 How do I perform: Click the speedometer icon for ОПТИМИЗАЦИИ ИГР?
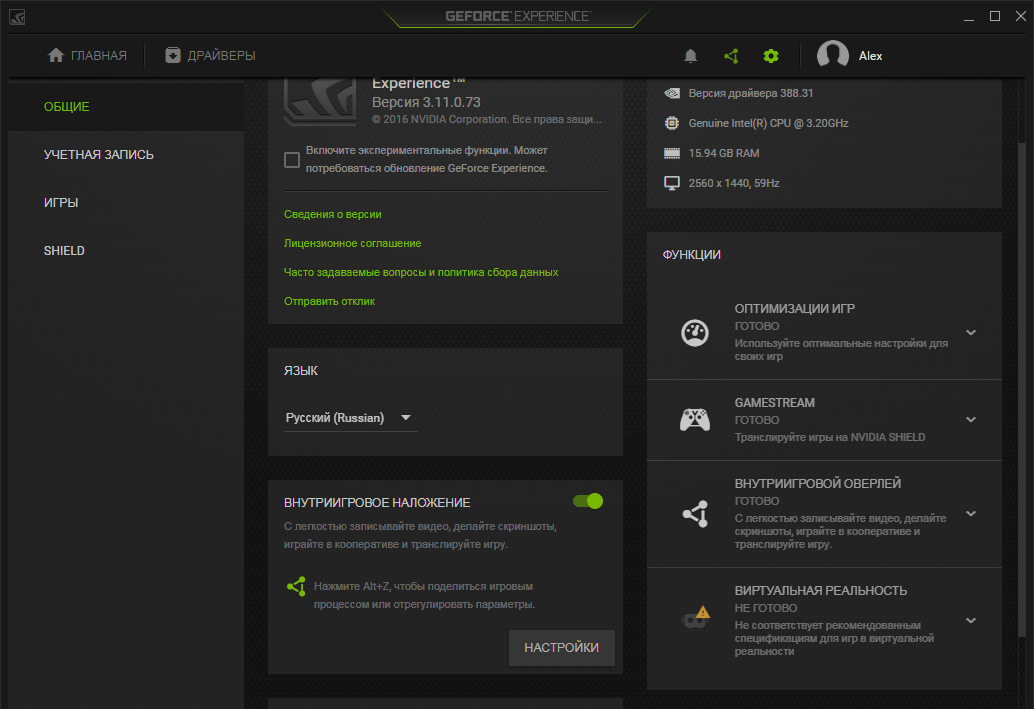694,332
